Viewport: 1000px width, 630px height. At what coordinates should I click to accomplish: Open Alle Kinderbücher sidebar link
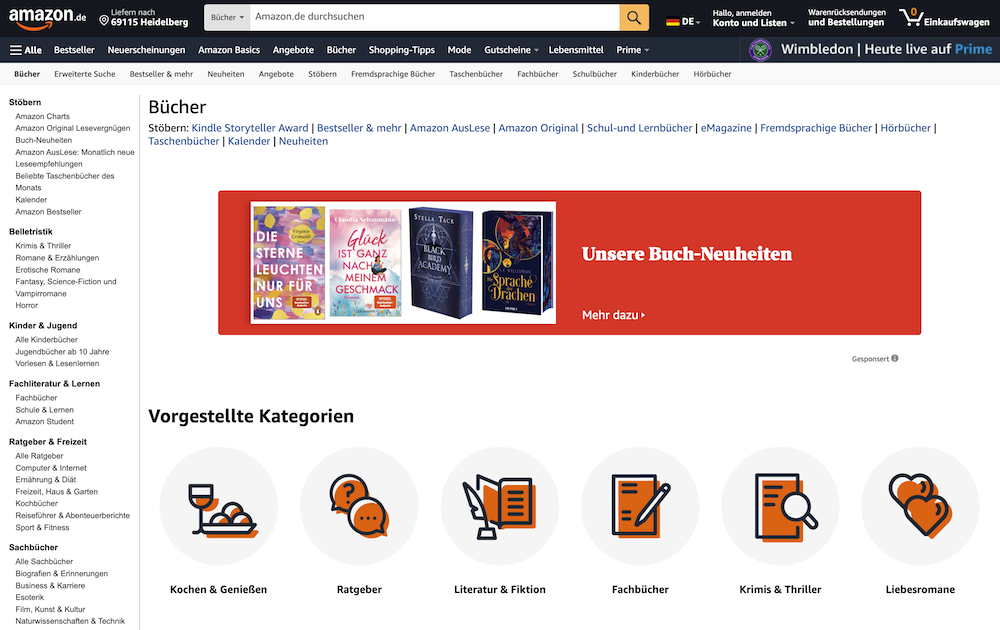(x=47, y=340)
